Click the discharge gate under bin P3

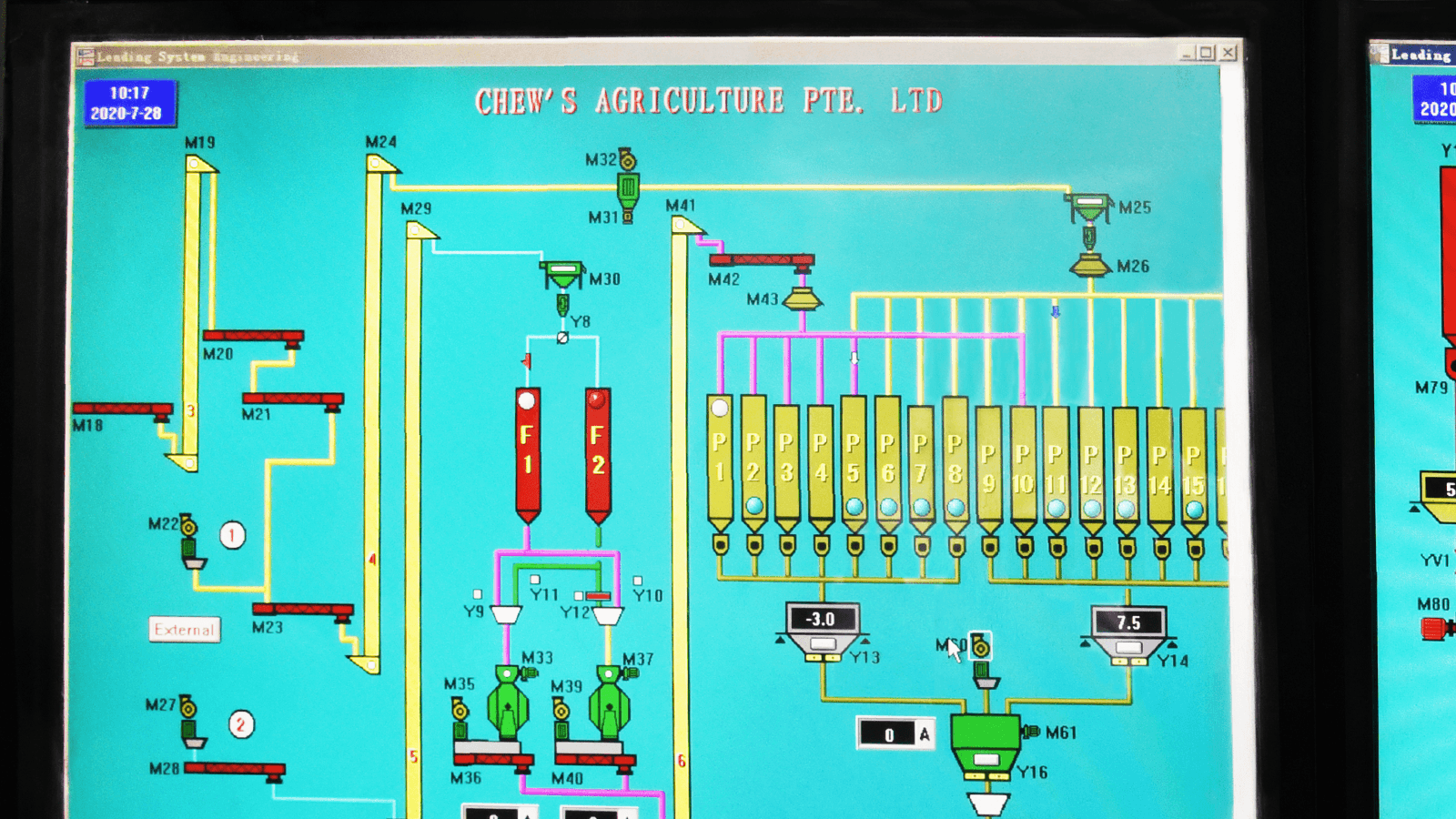pos(788,545)
